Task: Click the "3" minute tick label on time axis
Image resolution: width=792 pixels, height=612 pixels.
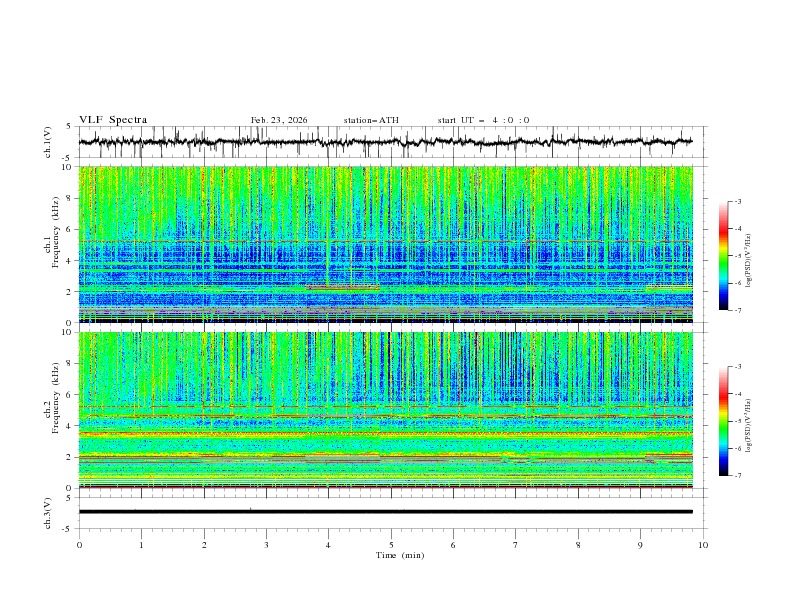Action: click(266, 545)
